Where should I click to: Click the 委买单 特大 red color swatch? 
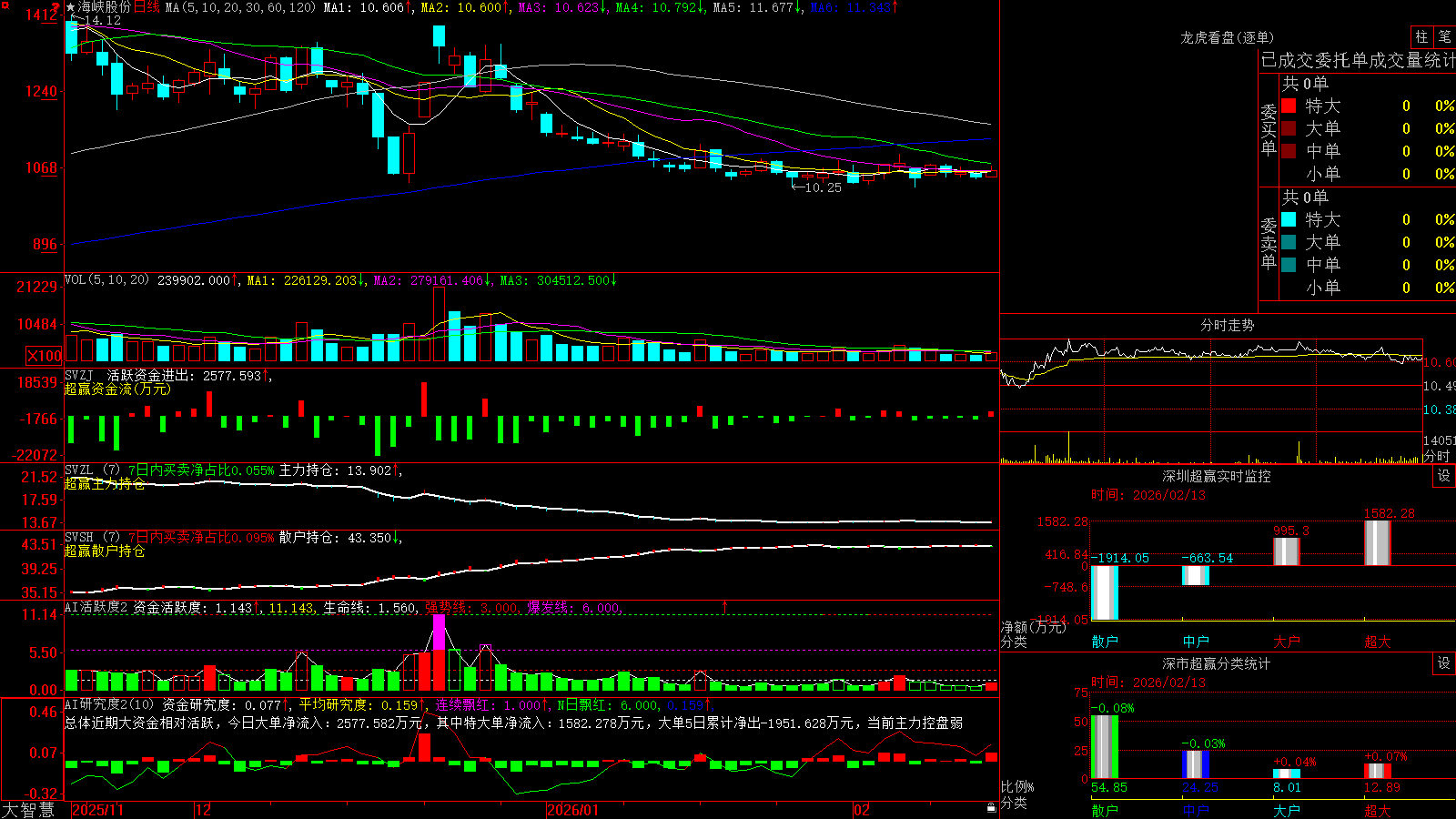click(1289, 106)
